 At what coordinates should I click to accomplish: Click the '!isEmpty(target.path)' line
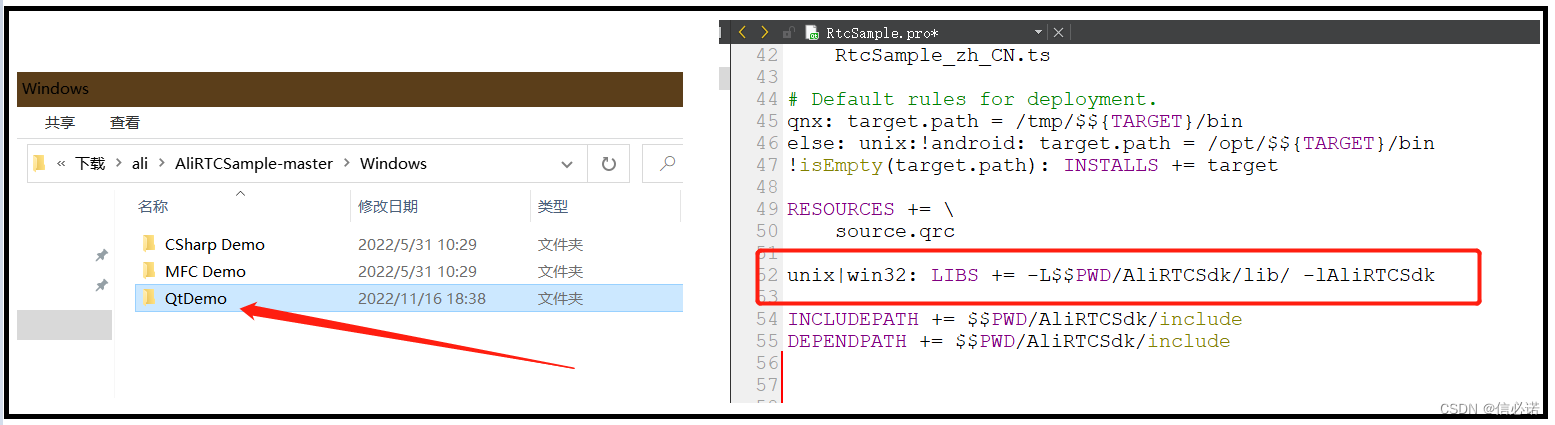tap(1033, 165)
